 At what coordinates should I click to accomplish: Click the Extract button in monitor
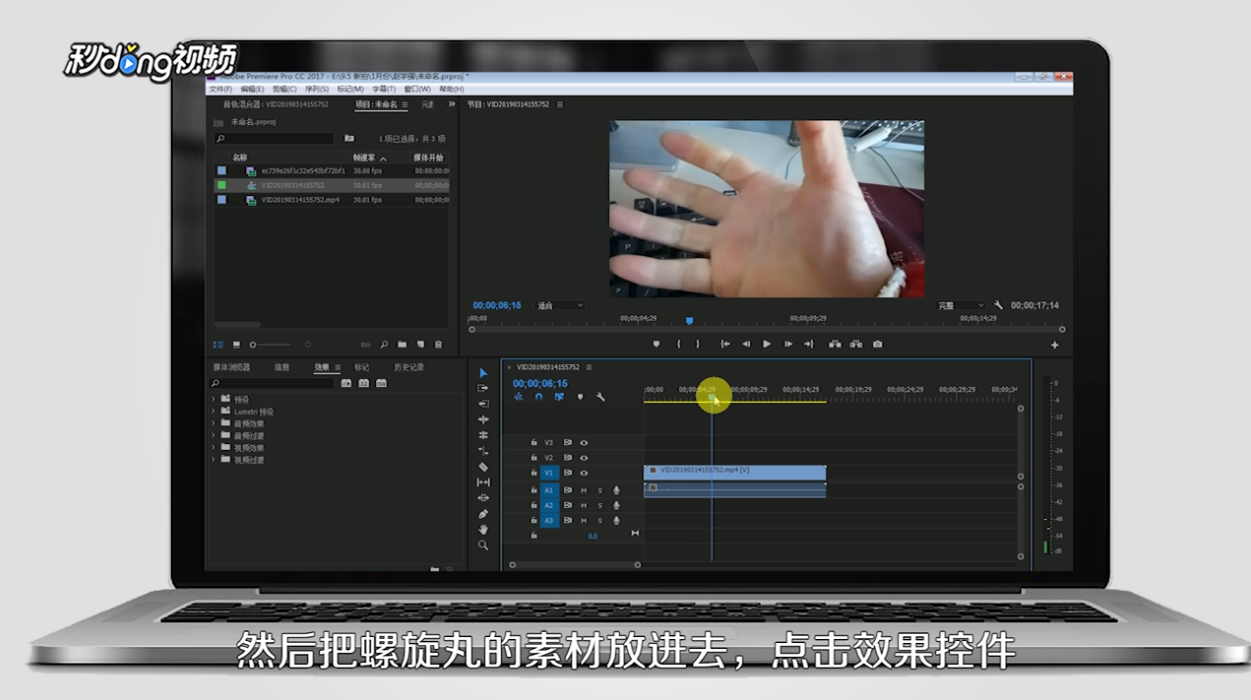[856, 344]
